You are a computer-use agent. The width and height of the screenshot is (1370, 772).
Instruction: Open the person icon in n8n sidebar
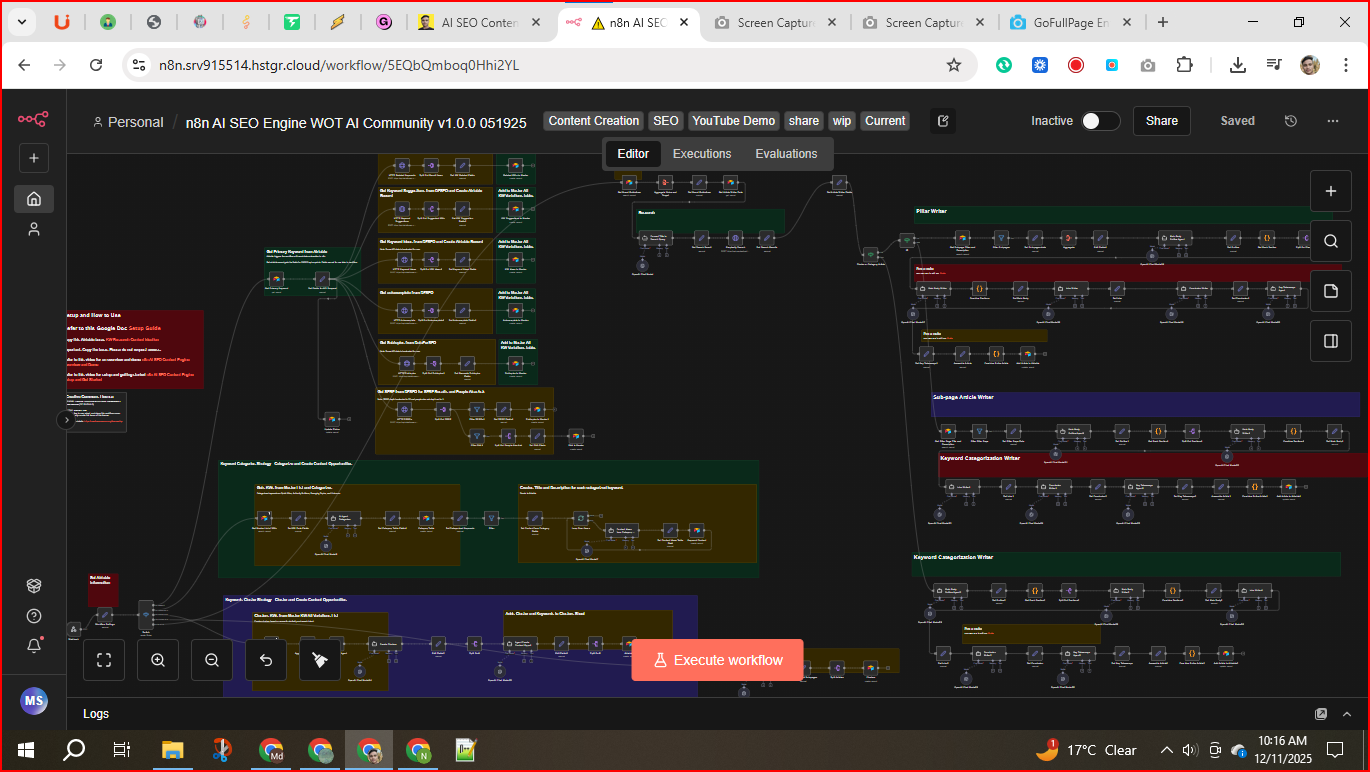pos(33,230)
